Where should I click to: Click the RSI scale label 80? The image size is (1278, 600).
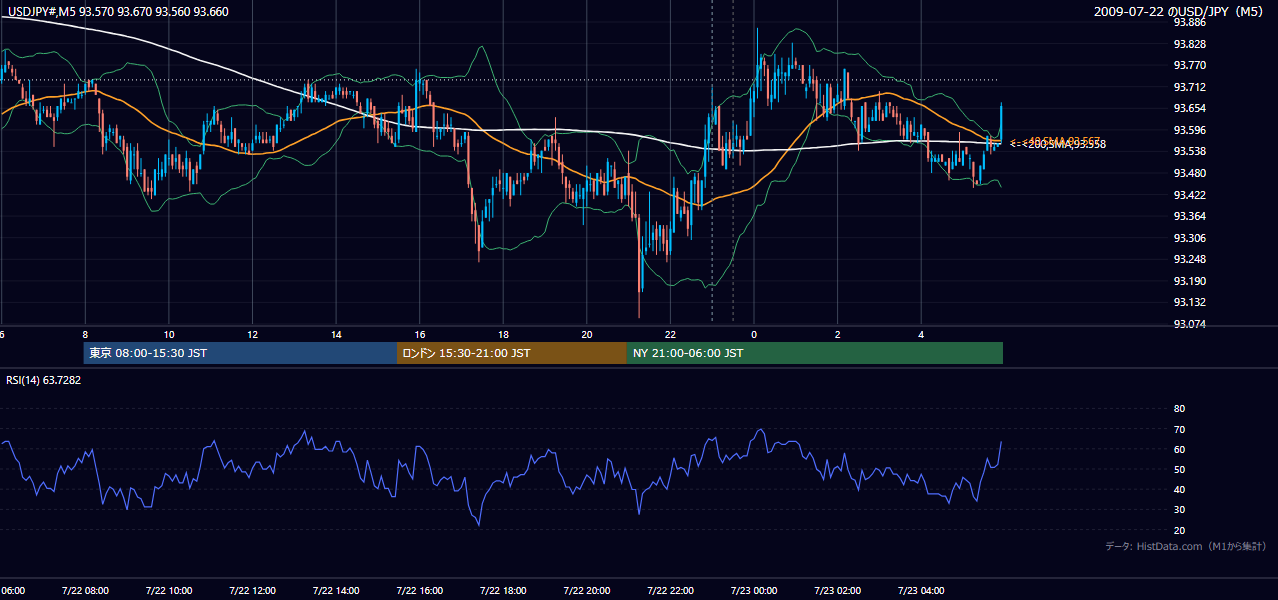click(x=1179, y=409)
